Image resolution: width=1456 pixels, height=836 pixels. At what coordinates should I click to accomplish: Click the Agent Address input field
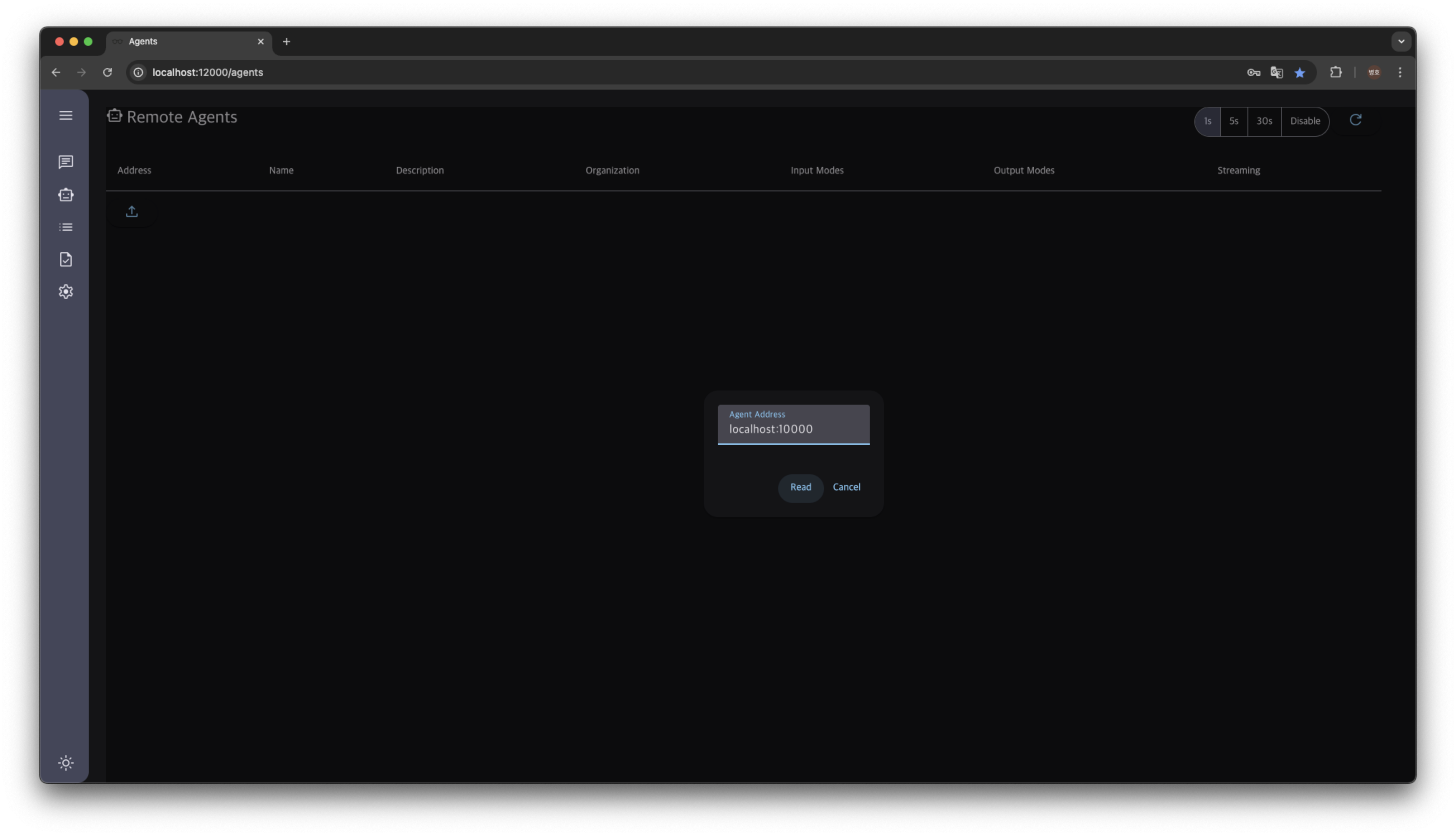(793, 429)
